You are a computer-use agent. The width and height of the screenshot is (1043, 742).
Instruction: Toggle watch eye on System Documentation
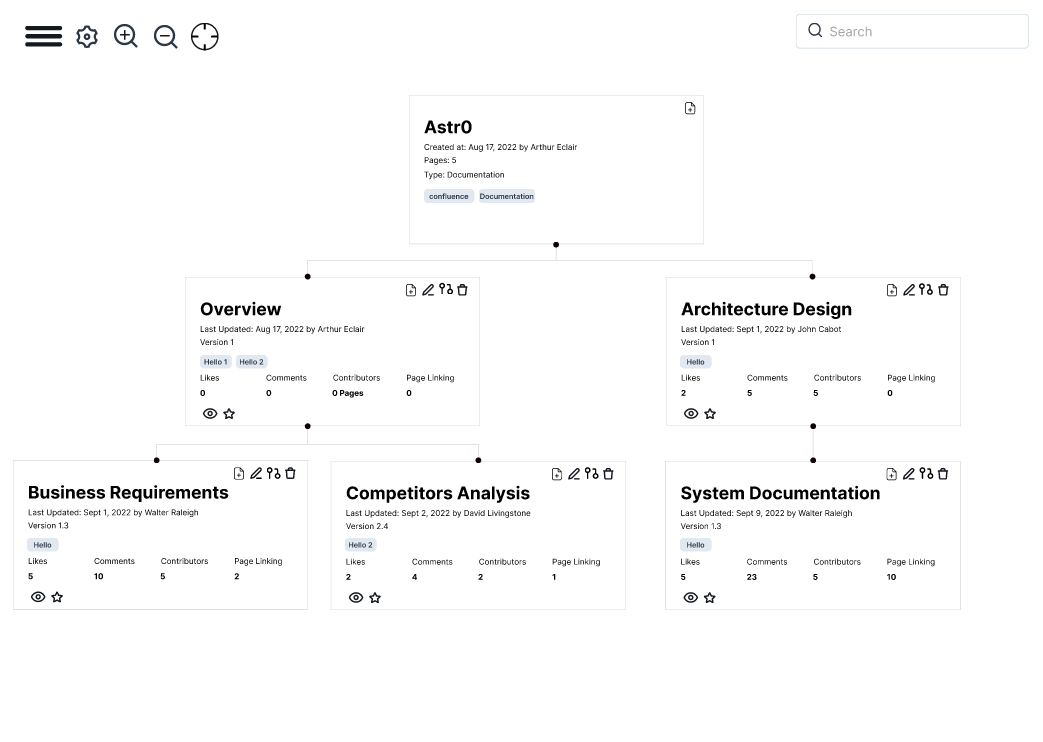691,597
